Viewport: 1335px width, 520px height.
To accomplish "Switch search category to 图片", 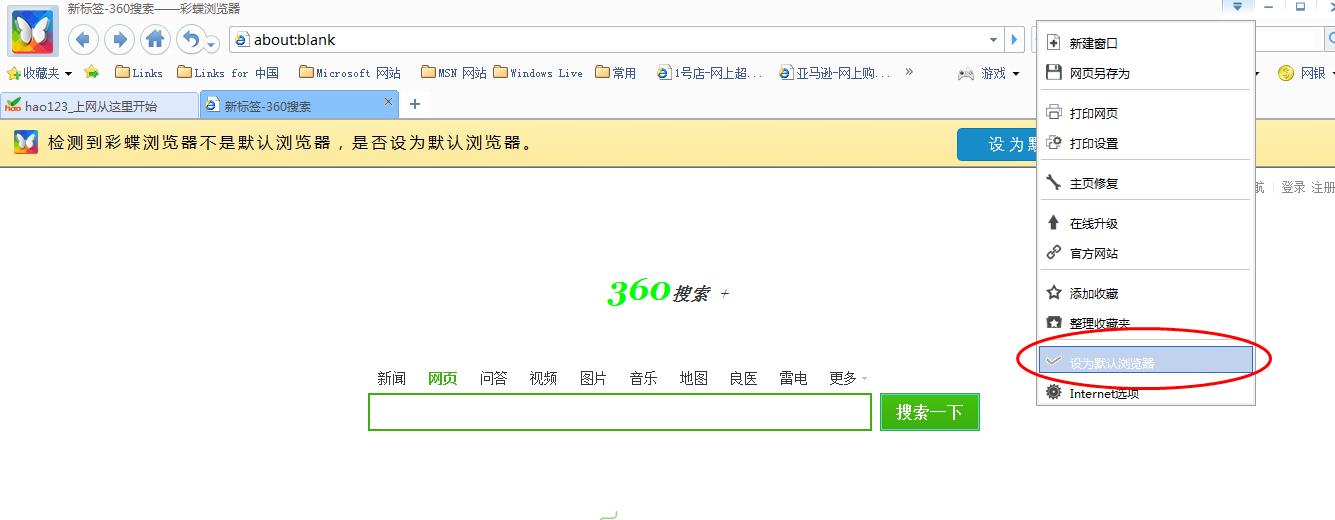I will (x=593, y=378).
